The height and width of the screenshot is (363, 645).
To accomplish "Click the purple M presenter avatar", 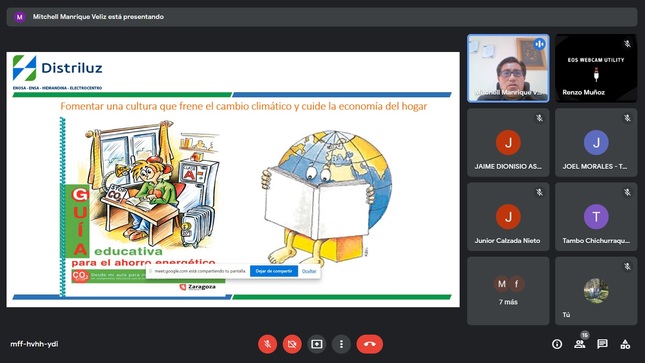I will point(19,17).
